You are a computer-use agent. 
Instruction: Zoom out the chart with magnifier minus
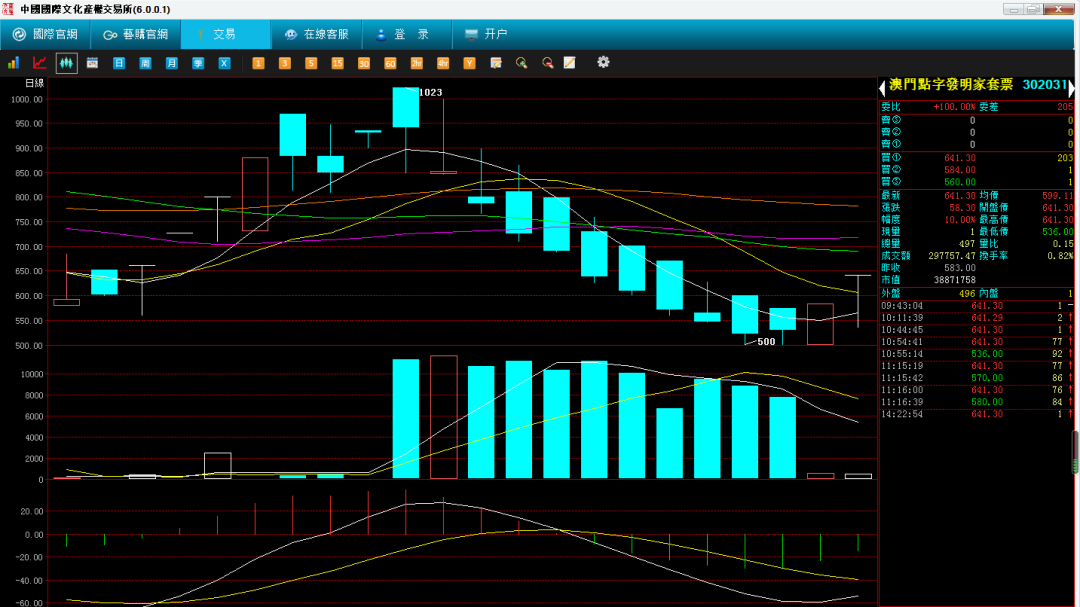tap(548, 63)
